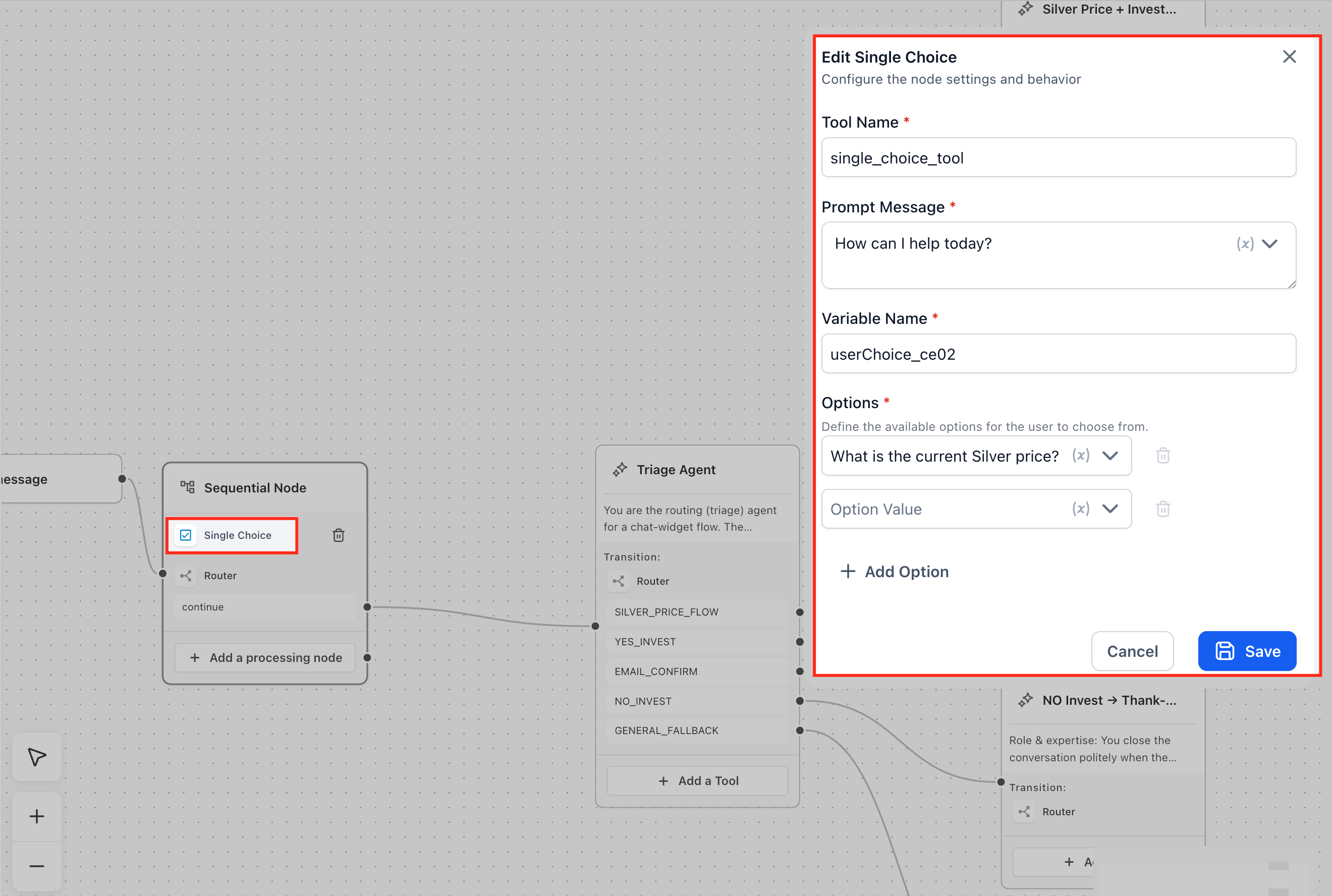
Task: Zoom out the canvas with minus button
Action: [x=37, y=866]
